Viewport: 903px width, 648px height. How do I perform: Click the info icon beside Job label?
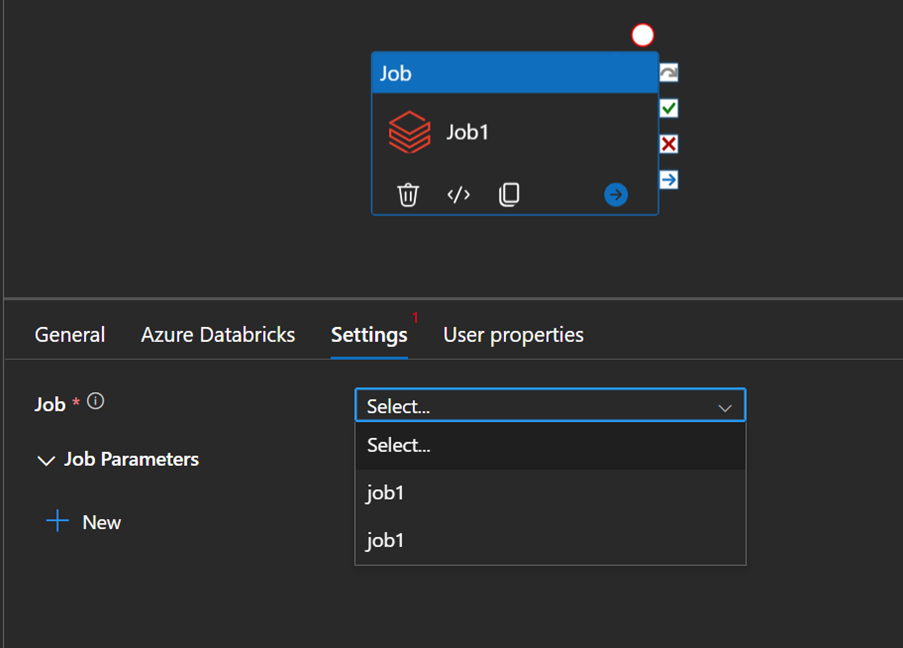[x=96, y=402]
